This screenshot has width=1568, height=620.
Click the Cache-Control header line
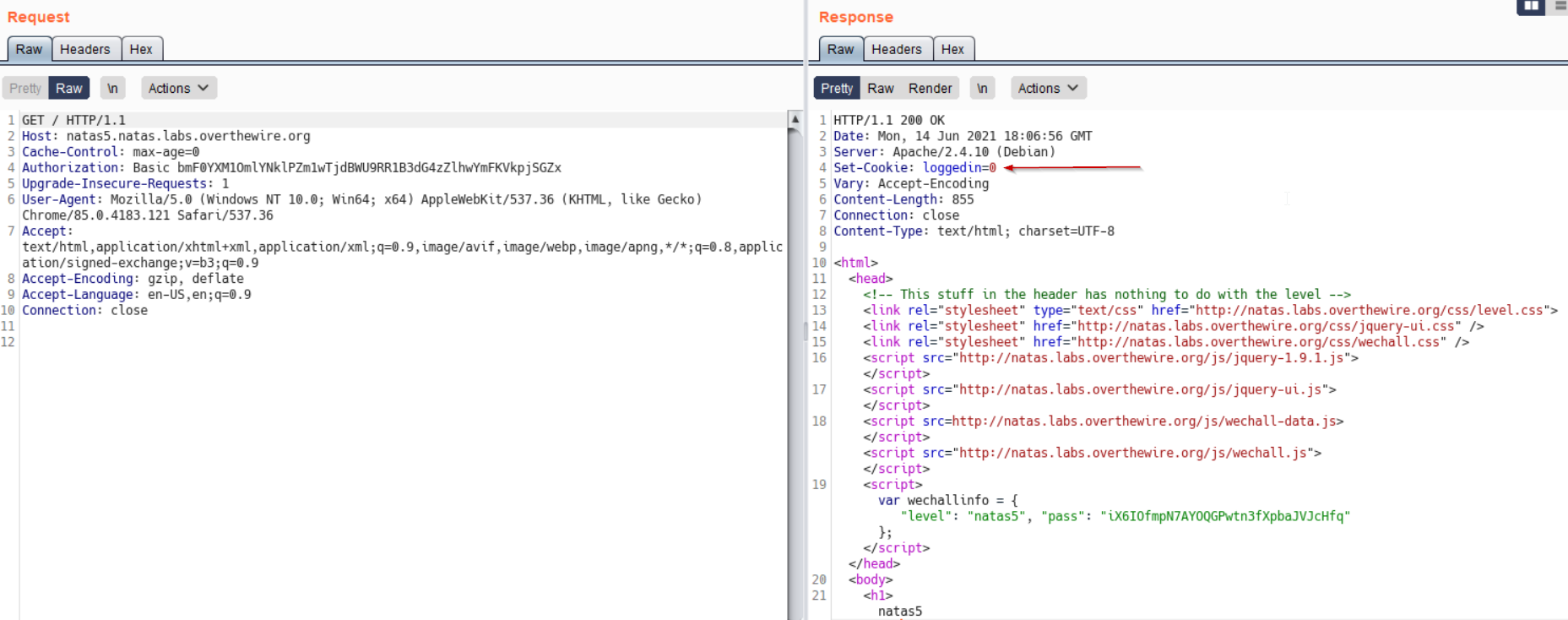click(111, 152)
